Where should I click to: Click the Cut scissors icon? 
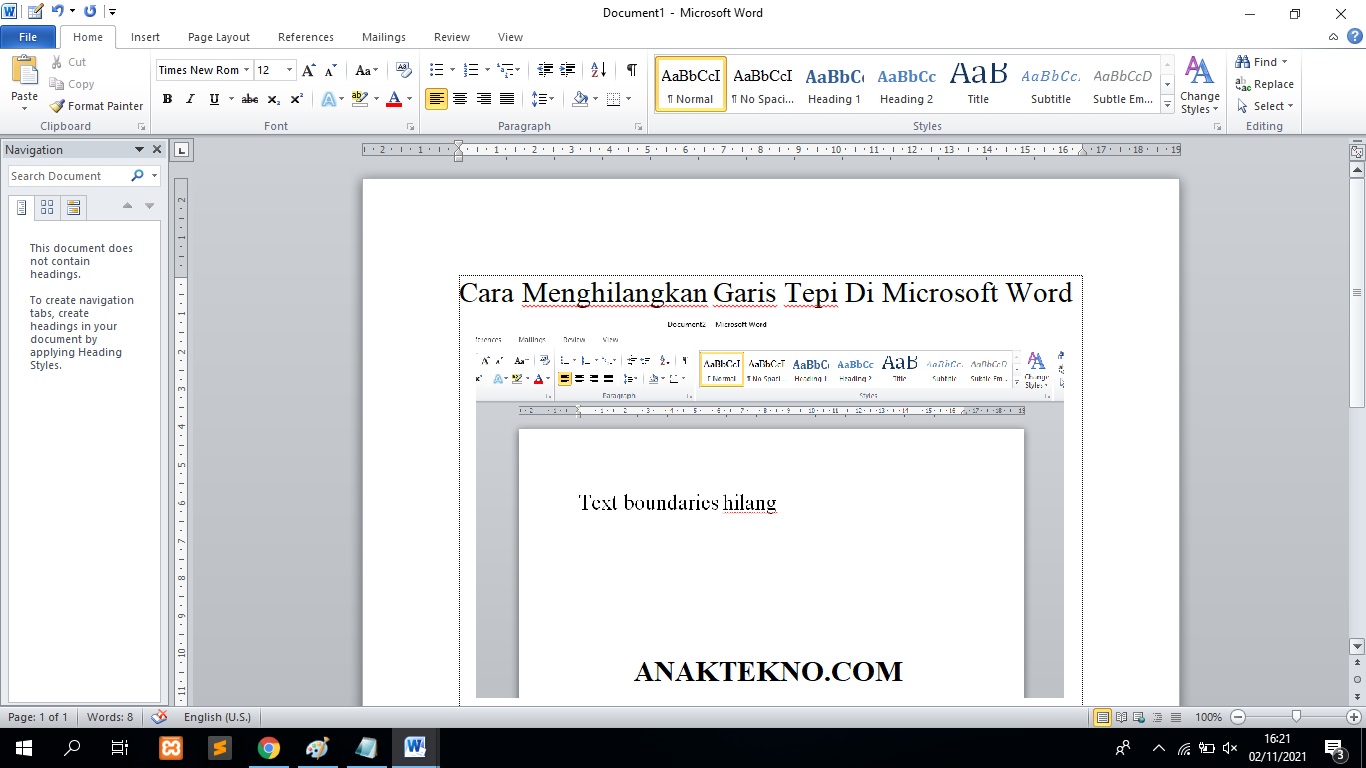(56, 62)
